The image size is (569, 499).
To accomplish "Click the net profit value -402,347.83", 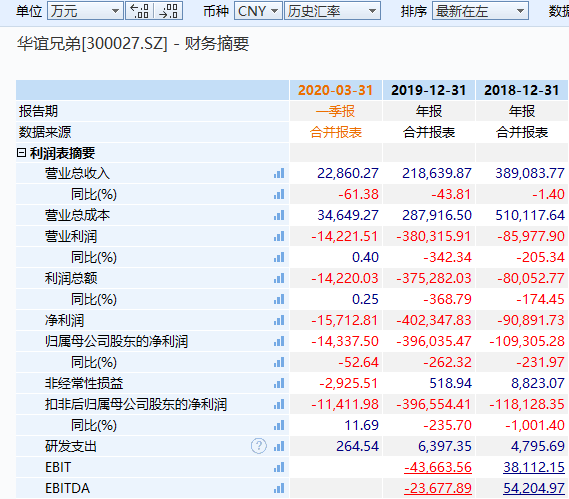I will pyautogui.click(x=434, y=320).
